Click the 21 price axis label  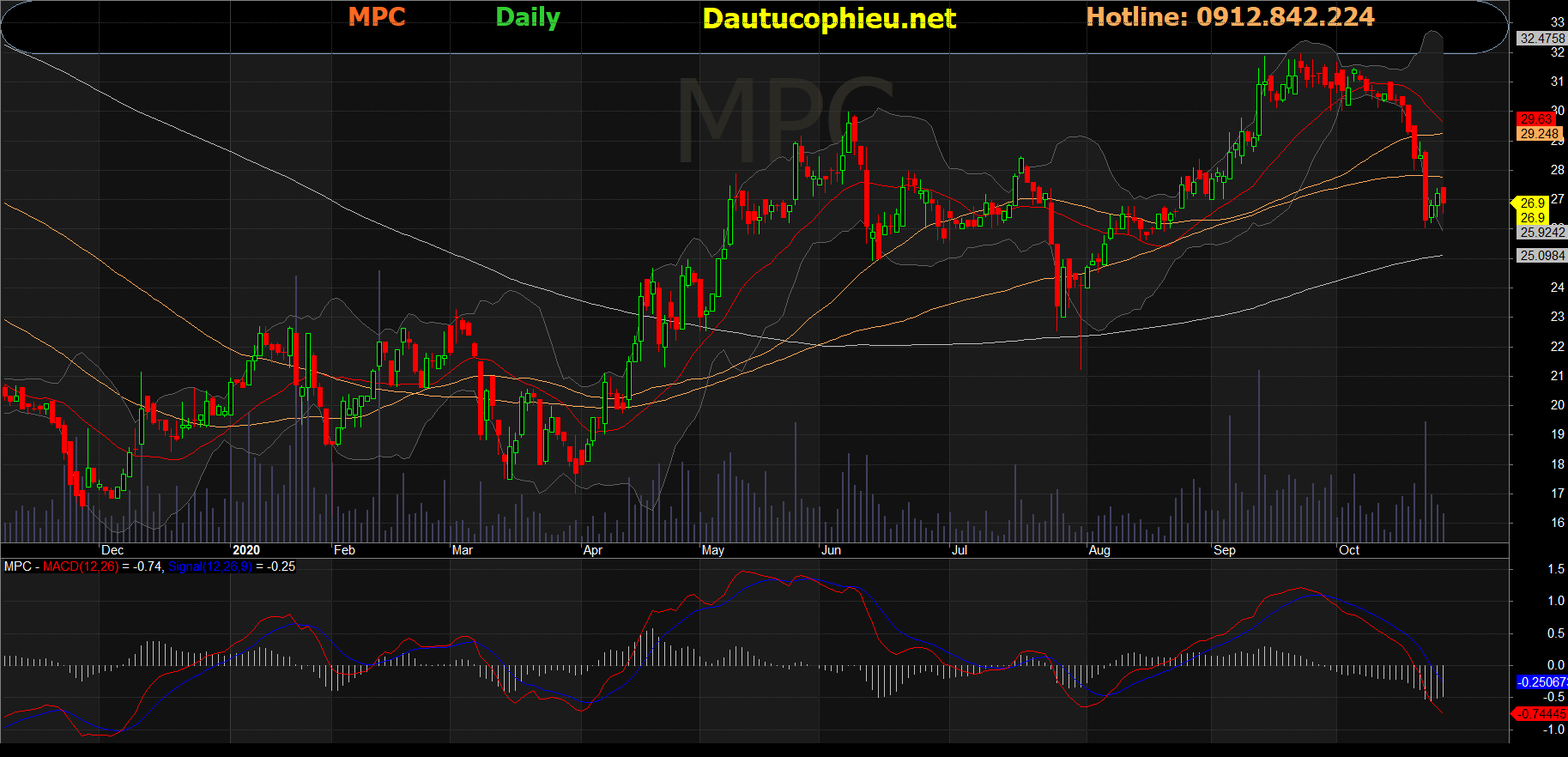click(1558, 376)
